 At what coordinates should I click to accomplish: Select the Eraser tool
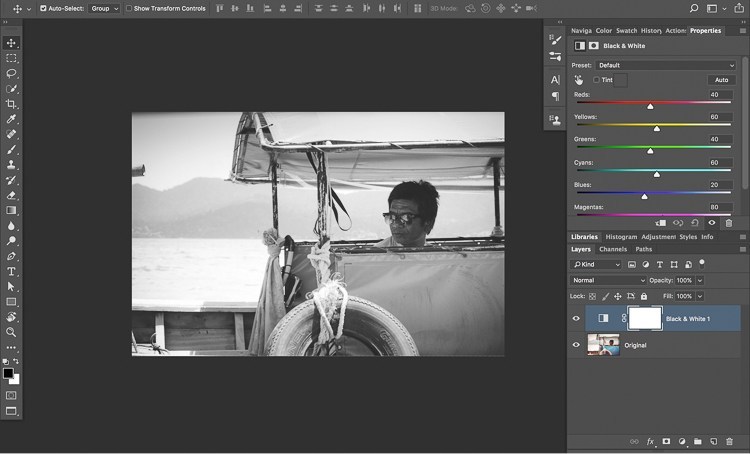(x=11, y=195)
